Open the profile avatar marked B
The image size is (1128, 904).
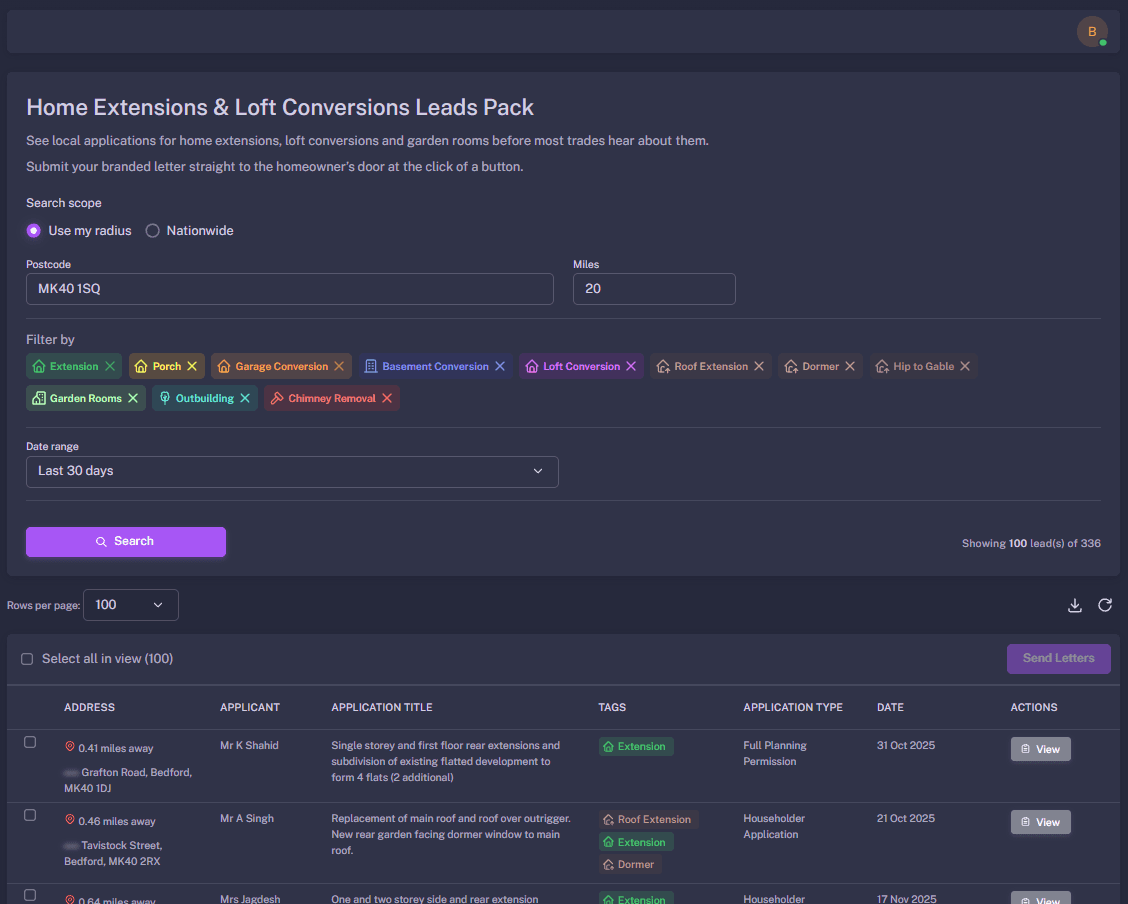click(1092, 31)
